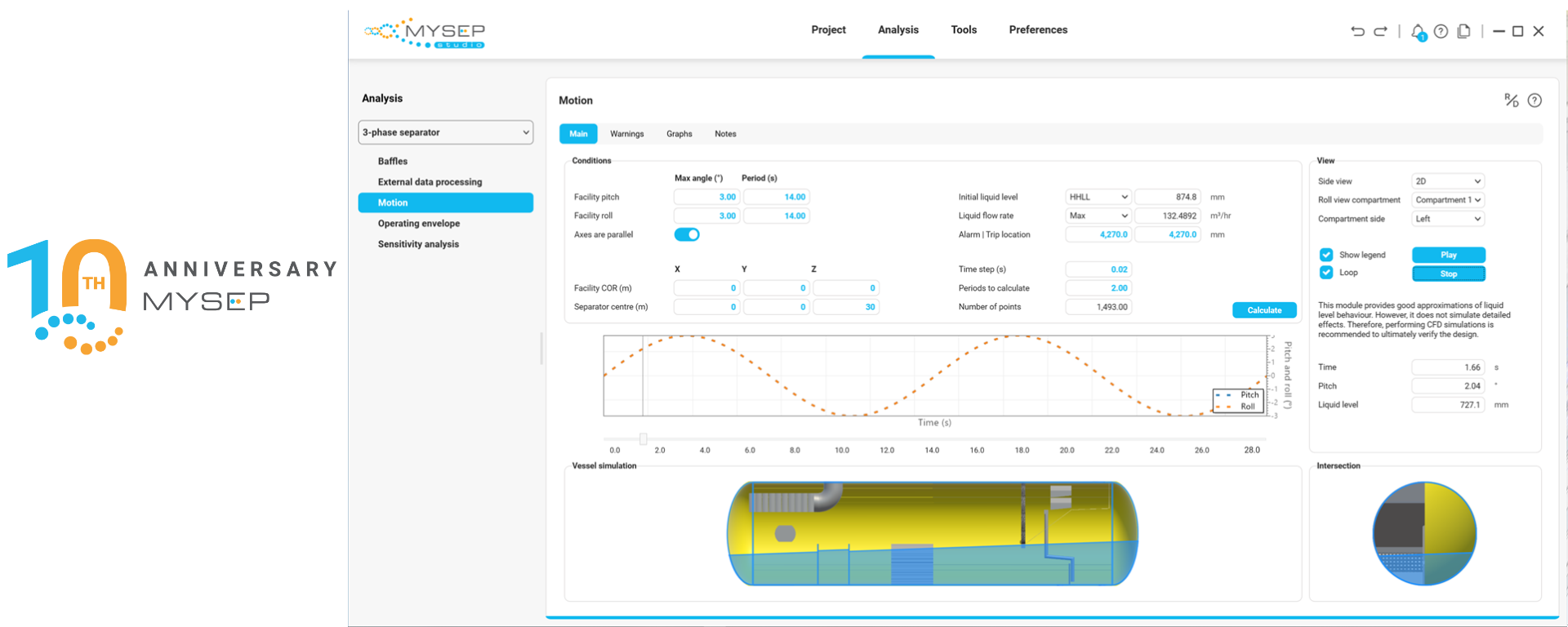Uncheck the Show legend checkbox
This screenshot has height=627, width=1568.
(x=1326, y=255)
